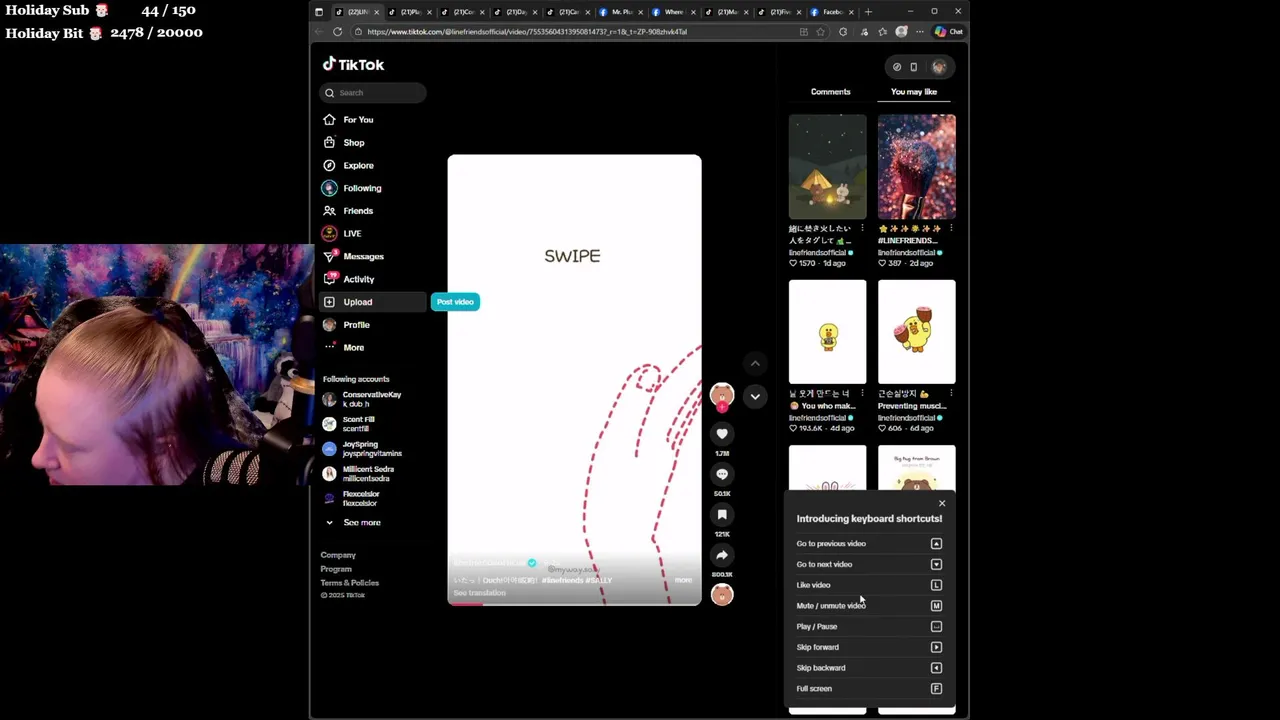Click the Post video tooltip button
The image size is (1280, 720).
[455, 302]
